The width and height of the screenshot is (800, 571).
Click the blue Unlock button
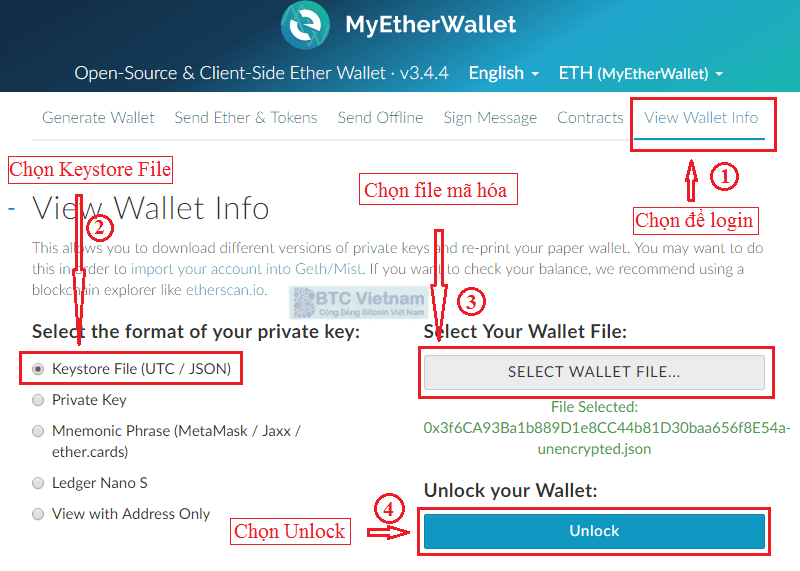(594, 531)
